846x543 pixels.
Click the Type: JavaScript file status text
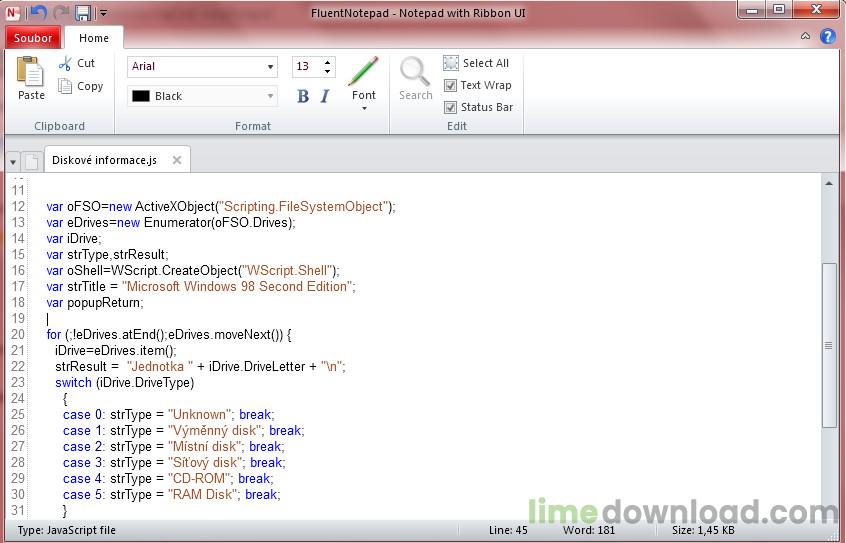click(x=66, y=530)
